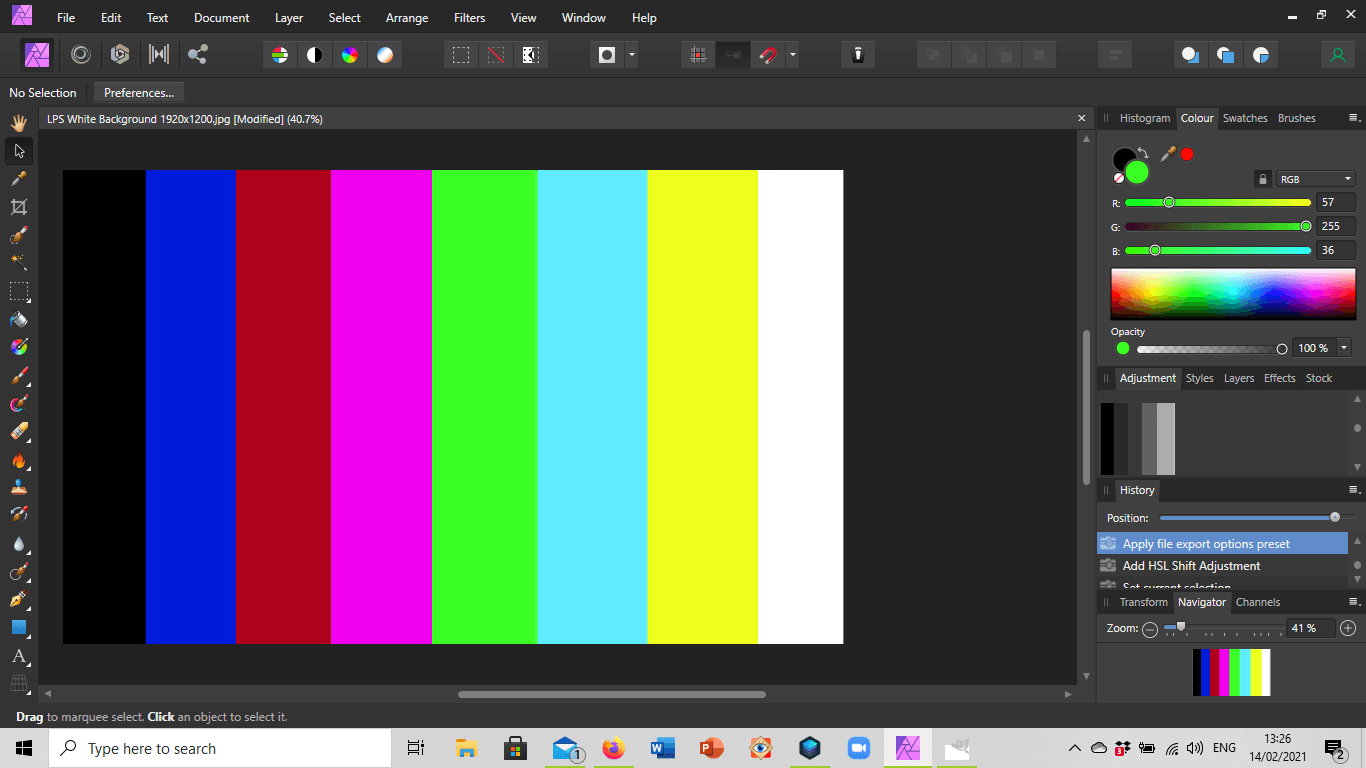Switch to the Layers tab
The image size is (1366, 768).
click(x=1238, y=378)
